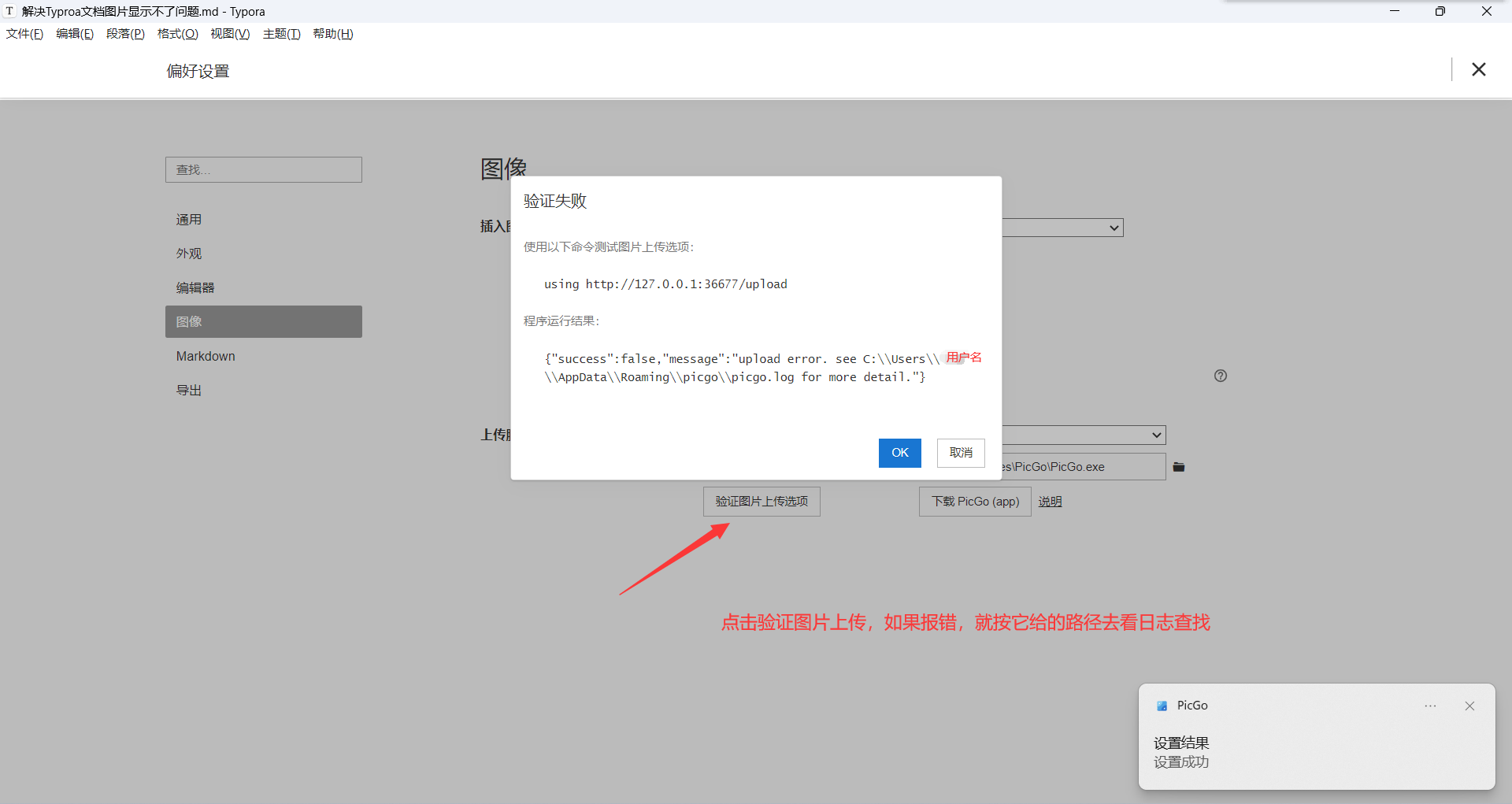Open PicGo notification options ellipsis

[x=1430, y=706]
